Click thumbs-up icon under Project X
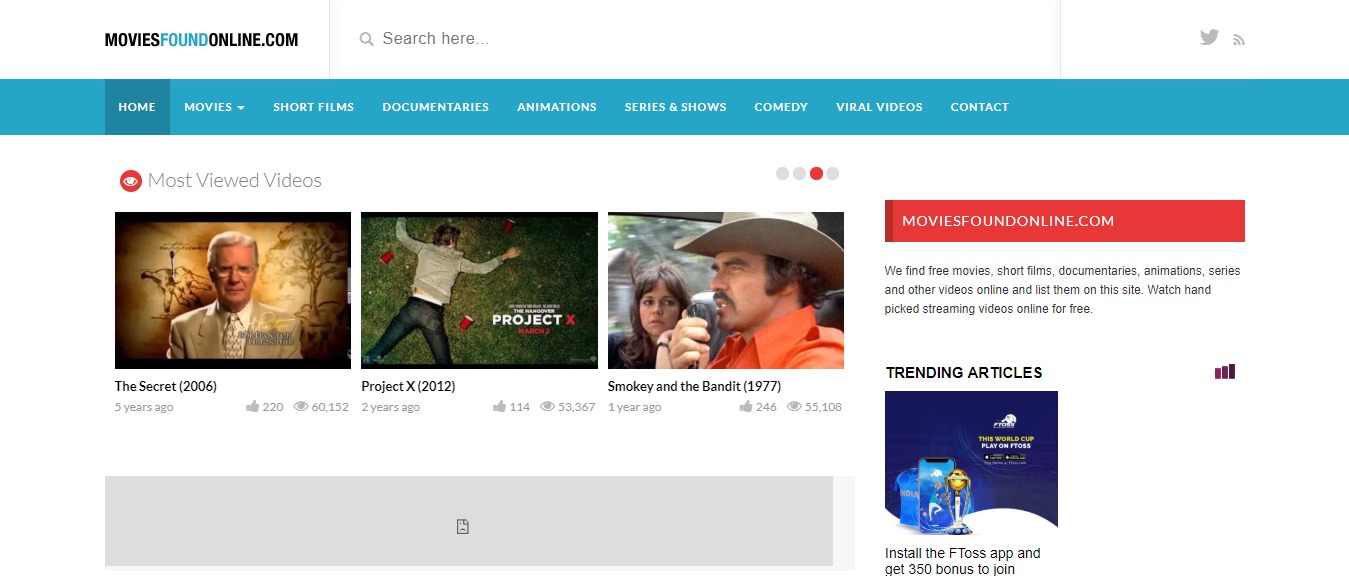 click(x=499, y=407)
